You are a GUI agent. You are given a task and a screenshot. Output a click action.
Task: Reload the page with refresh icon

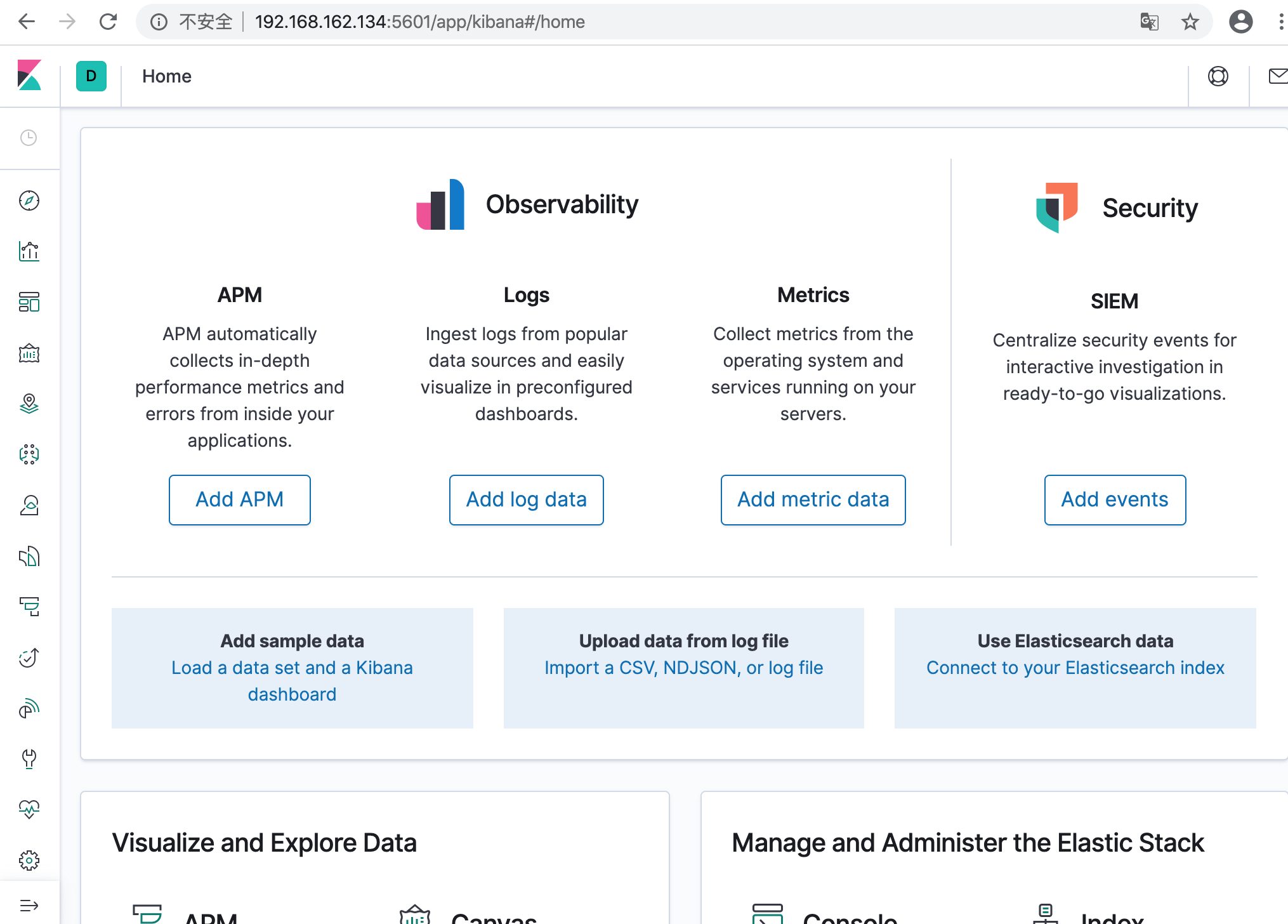[108, 22]
